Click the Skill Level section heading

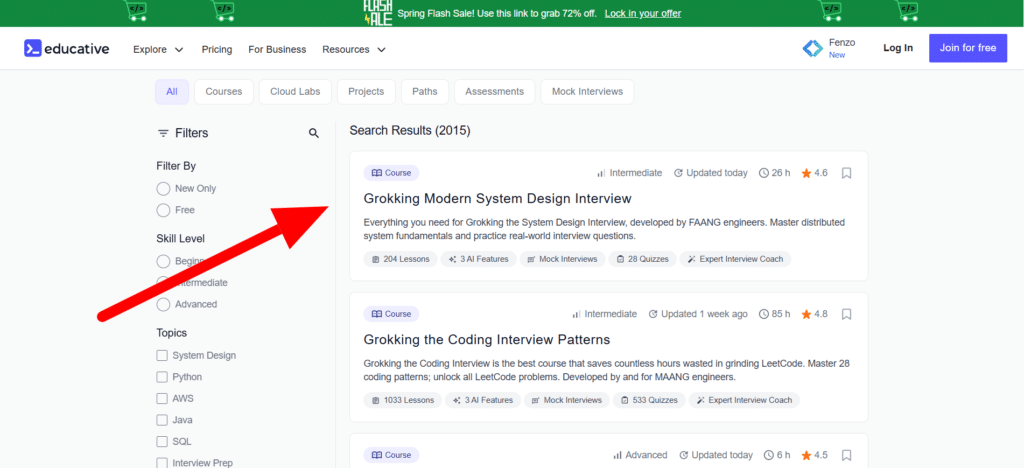180,239
